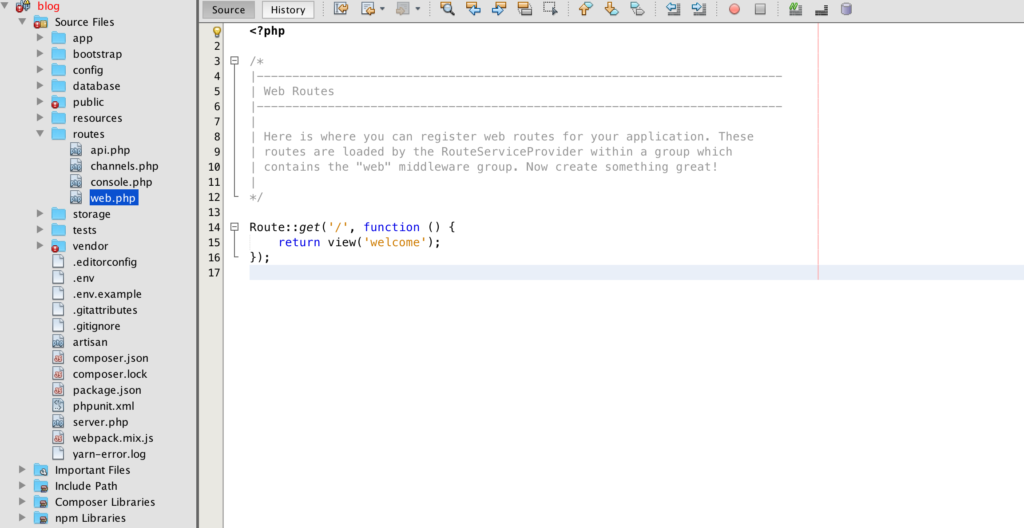
Task: Open the Back navigation dropdown arrow
Action: coord(382,9)
